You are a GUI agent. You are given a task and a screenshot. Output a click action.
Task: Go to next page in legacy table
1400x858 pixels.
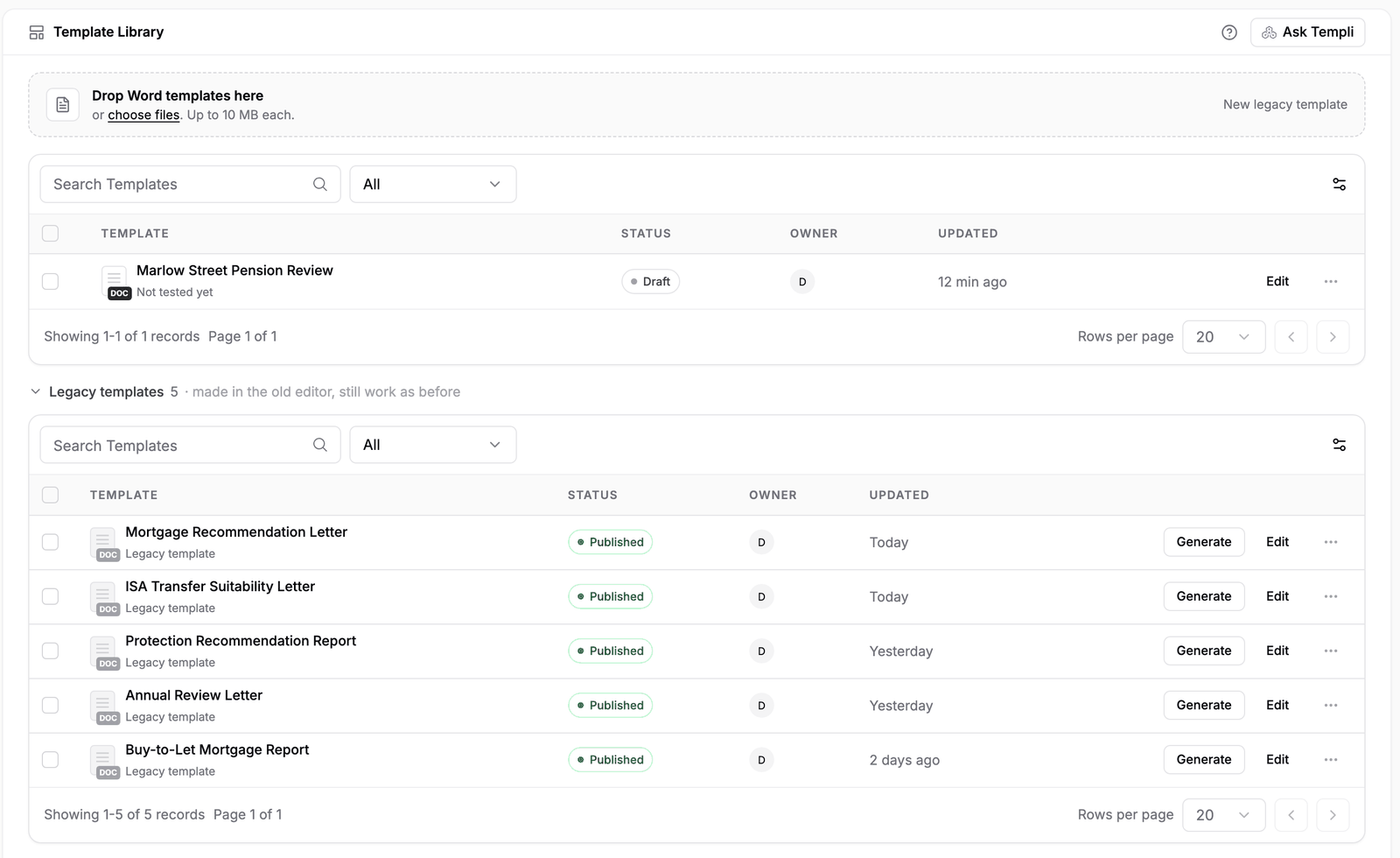[x=1333, y=815]
